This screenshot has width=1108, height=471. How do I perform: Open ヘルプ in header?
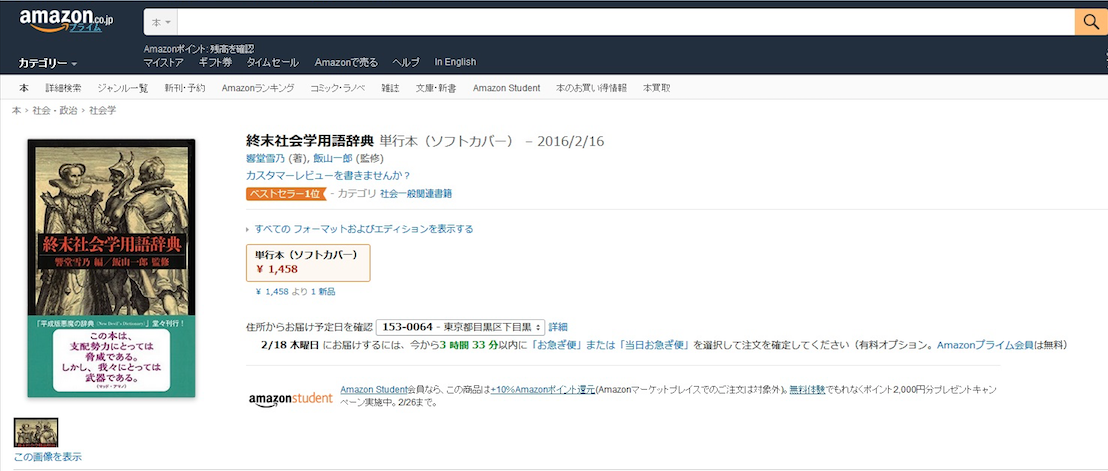[x=406, y=62]
